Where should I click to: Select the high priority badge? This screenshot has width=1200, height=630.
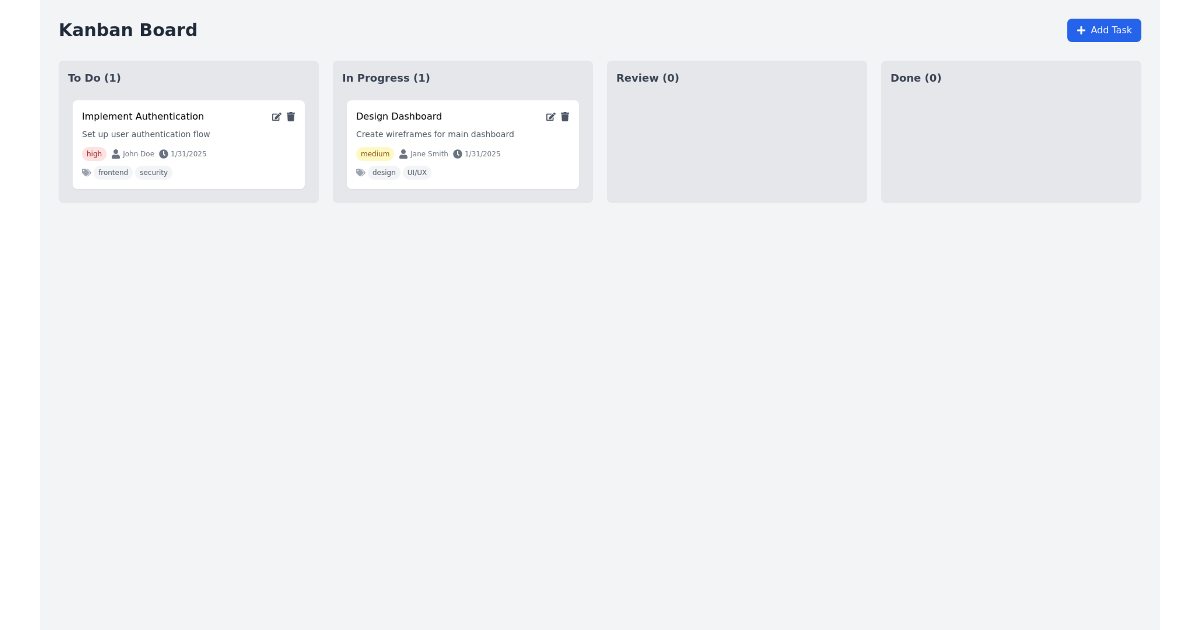pos(94,154)
